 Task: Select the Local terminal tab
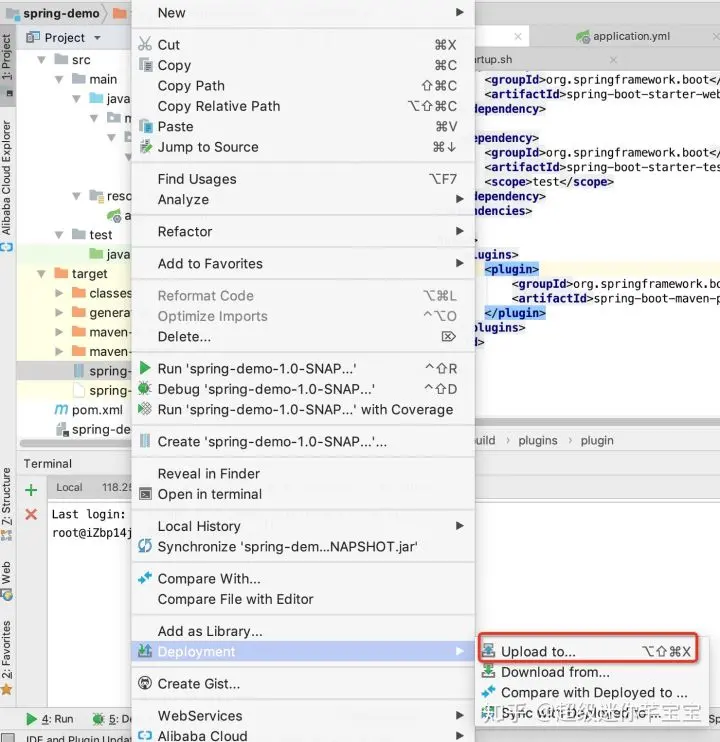pyautogui.click(x=69, y=487)
